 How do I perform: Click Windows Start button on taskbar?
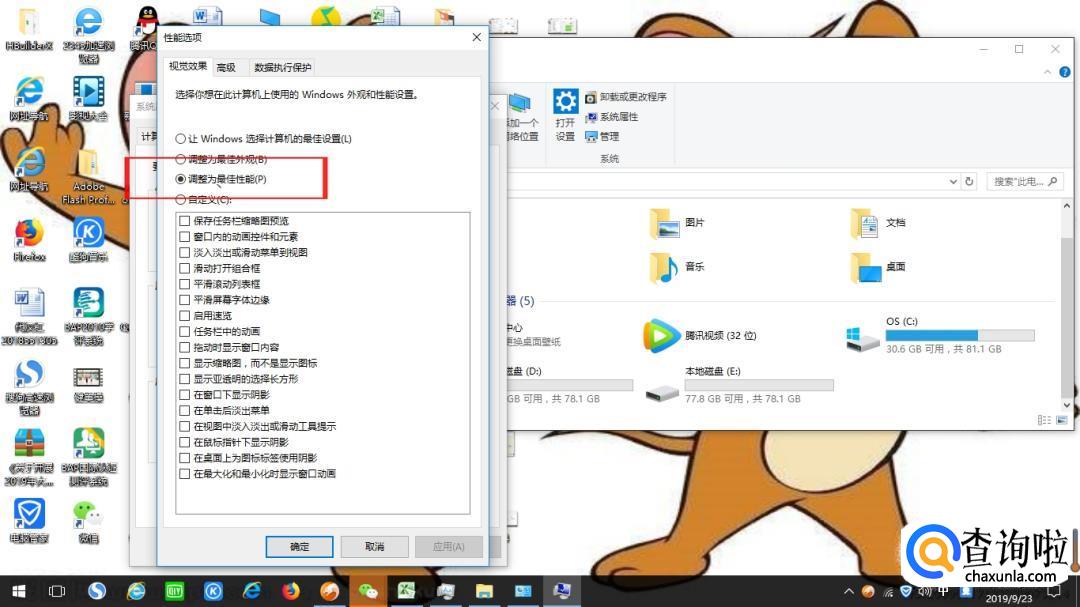tap(19, 591)
